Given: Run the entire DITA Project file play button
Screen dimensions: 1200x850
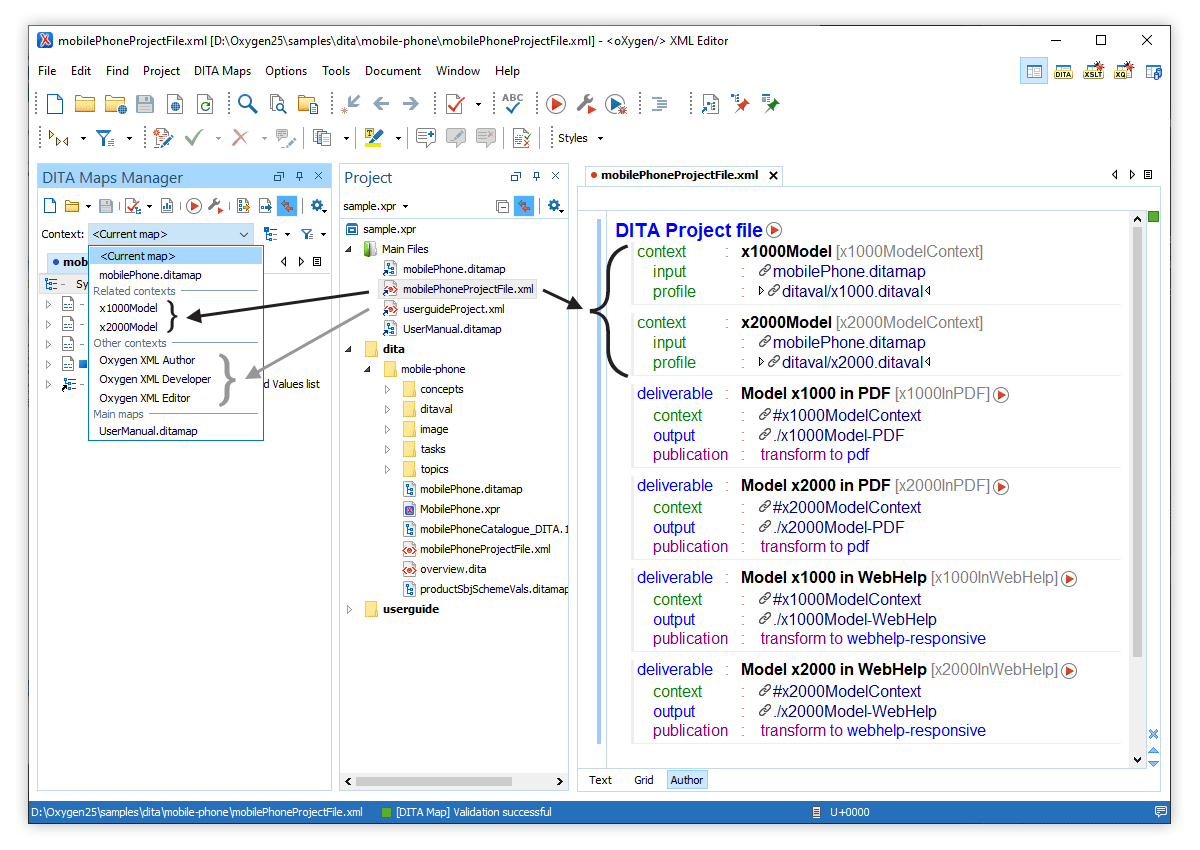Looking at the screenshot, I should (x=774, y=231).
